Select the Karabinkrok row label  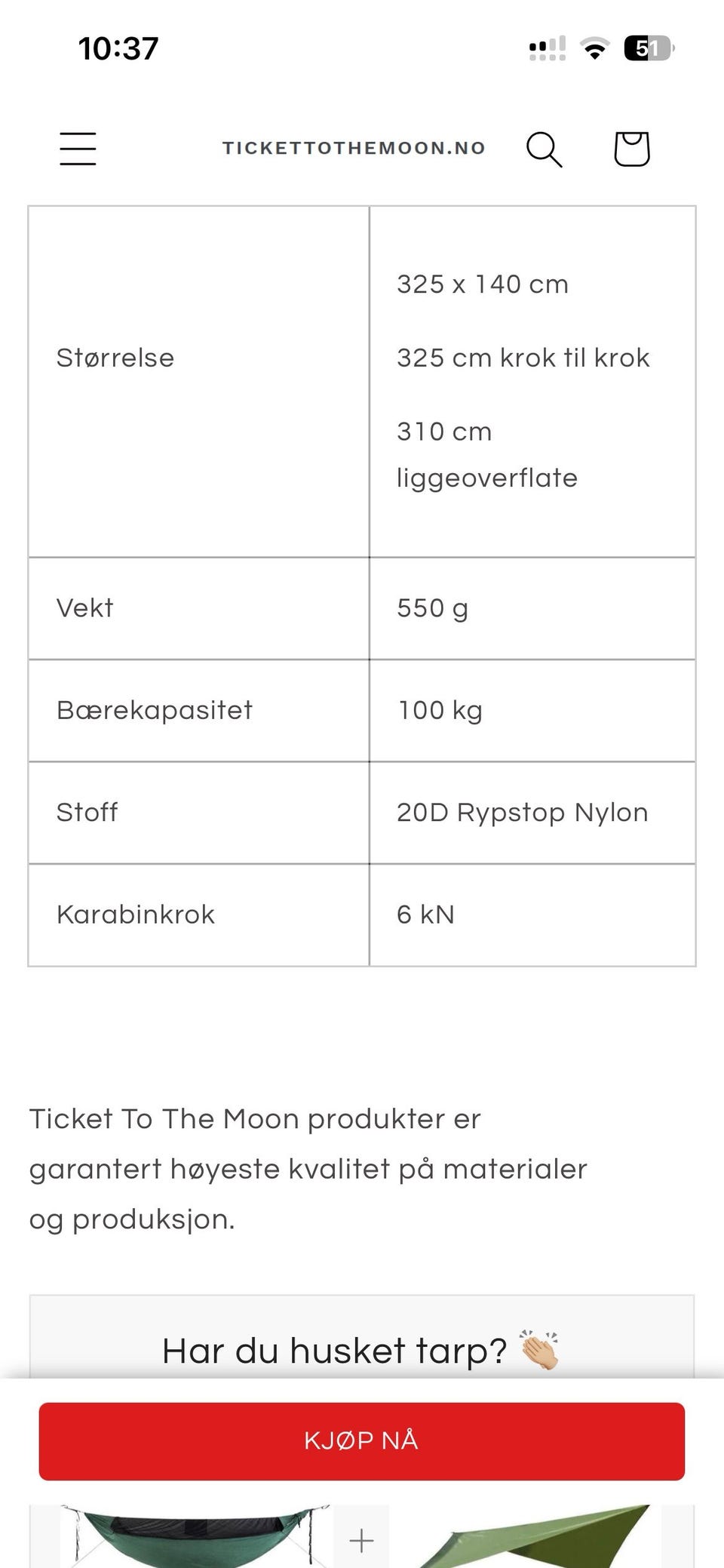click(136, 915)
